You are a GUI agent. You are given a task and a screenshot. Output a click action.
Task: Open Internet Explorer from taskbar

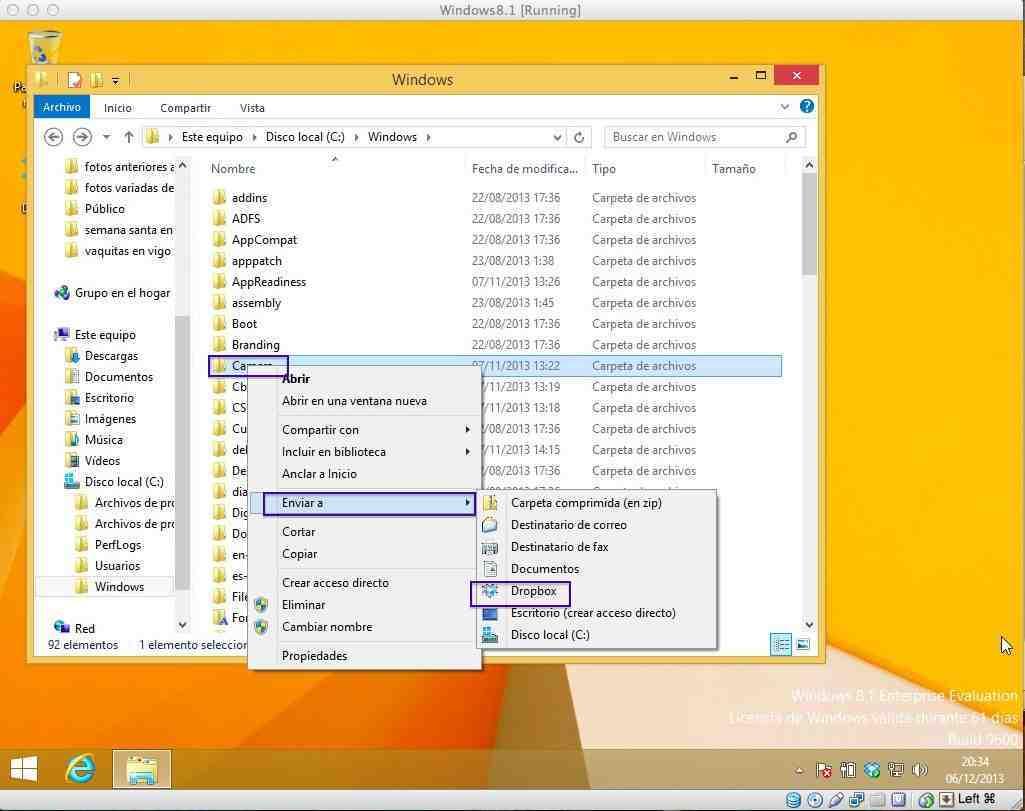coord(80,768)
